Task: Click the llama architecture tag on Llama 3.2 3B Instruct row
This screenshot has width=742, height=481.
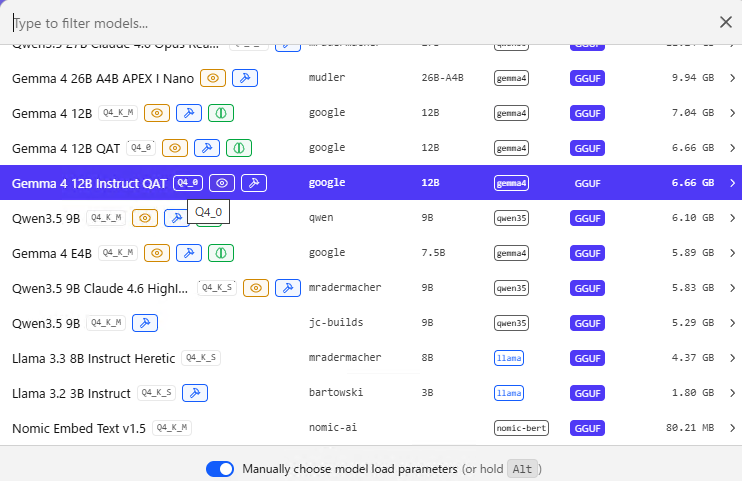Action: [509, 393]
